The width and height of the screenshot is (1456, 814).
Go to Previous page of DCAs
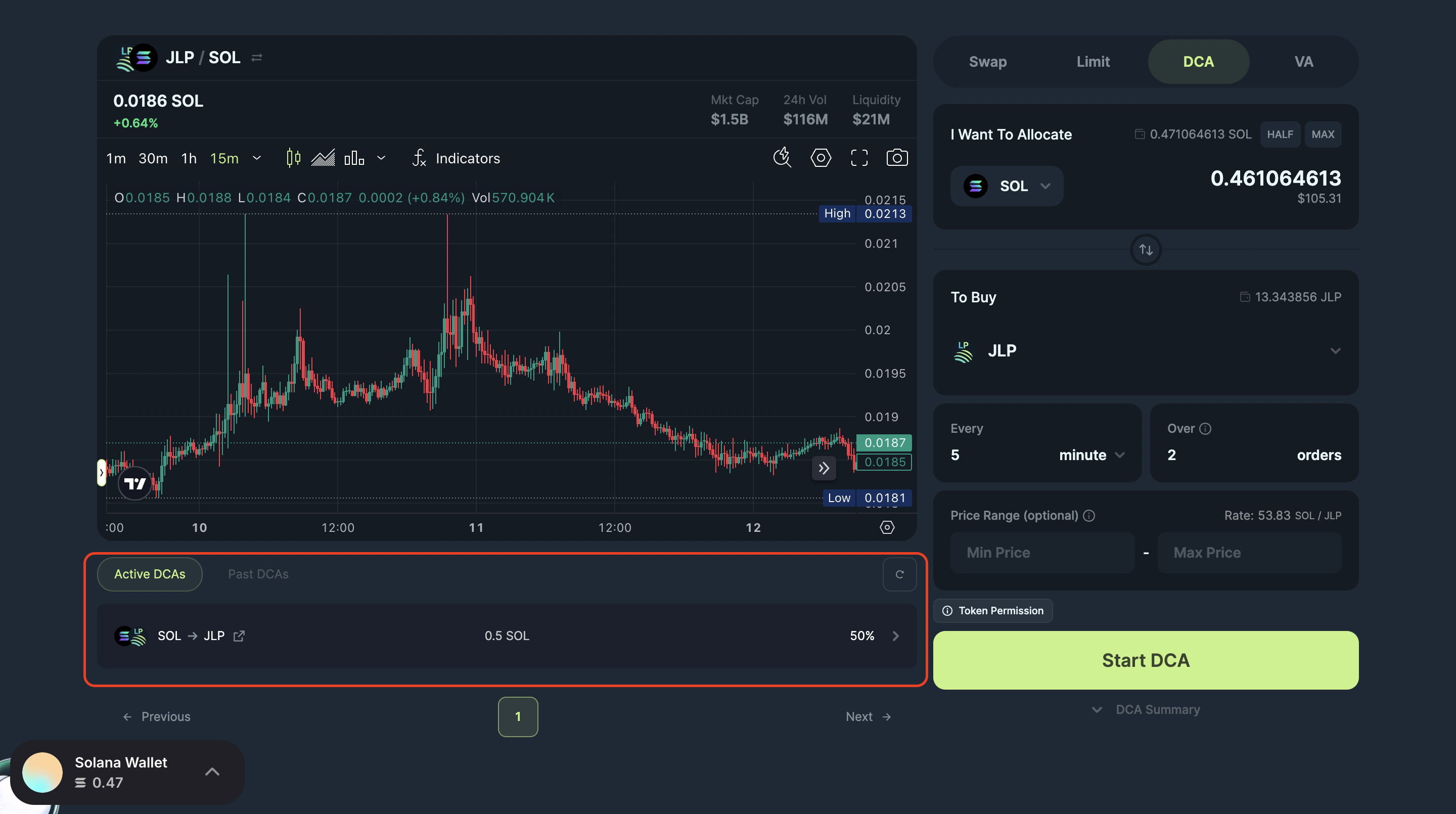[x=157, y=717]
